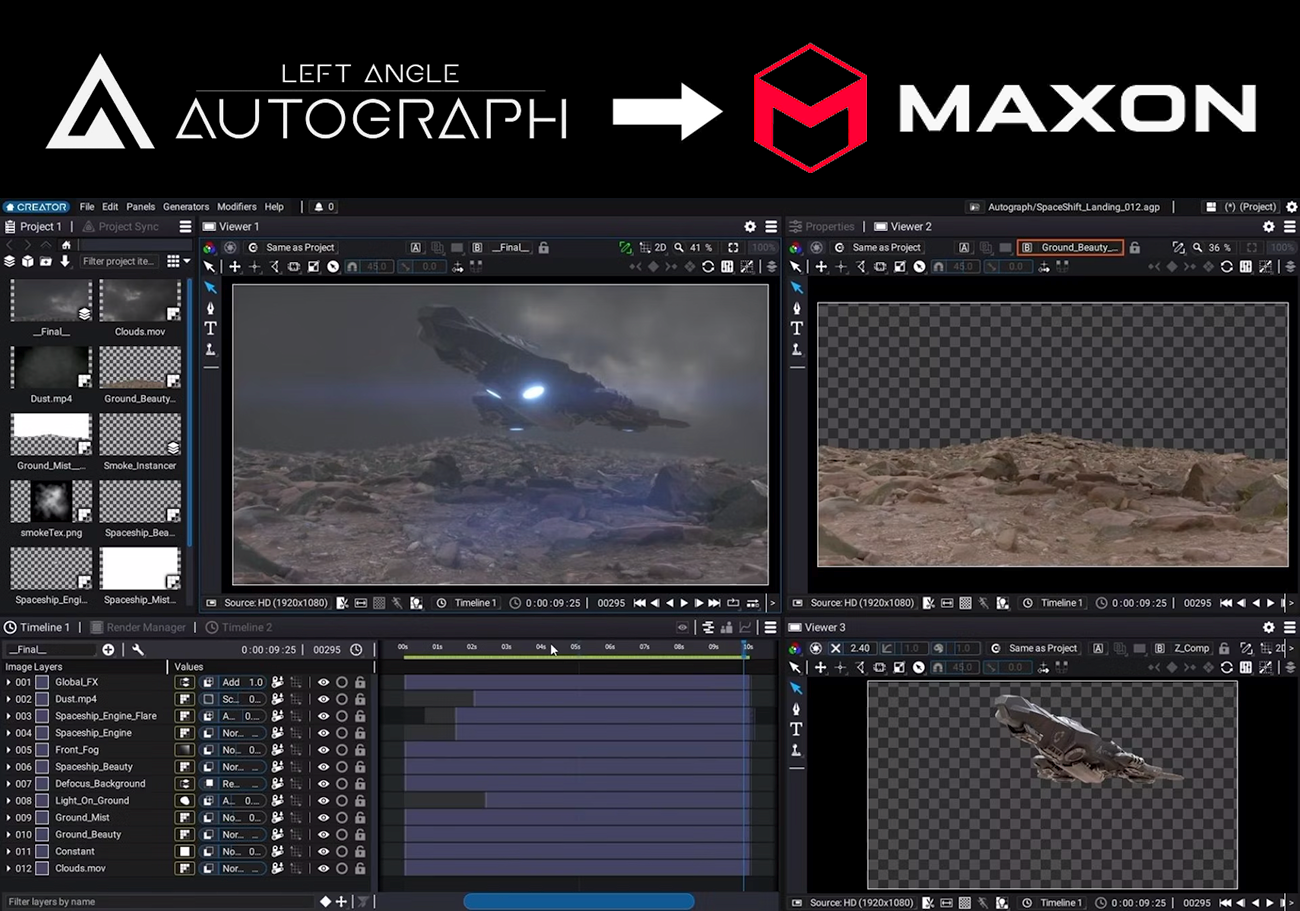Open Project panel grid view dropdown
Screen dimensions: 1300x911
179,261
